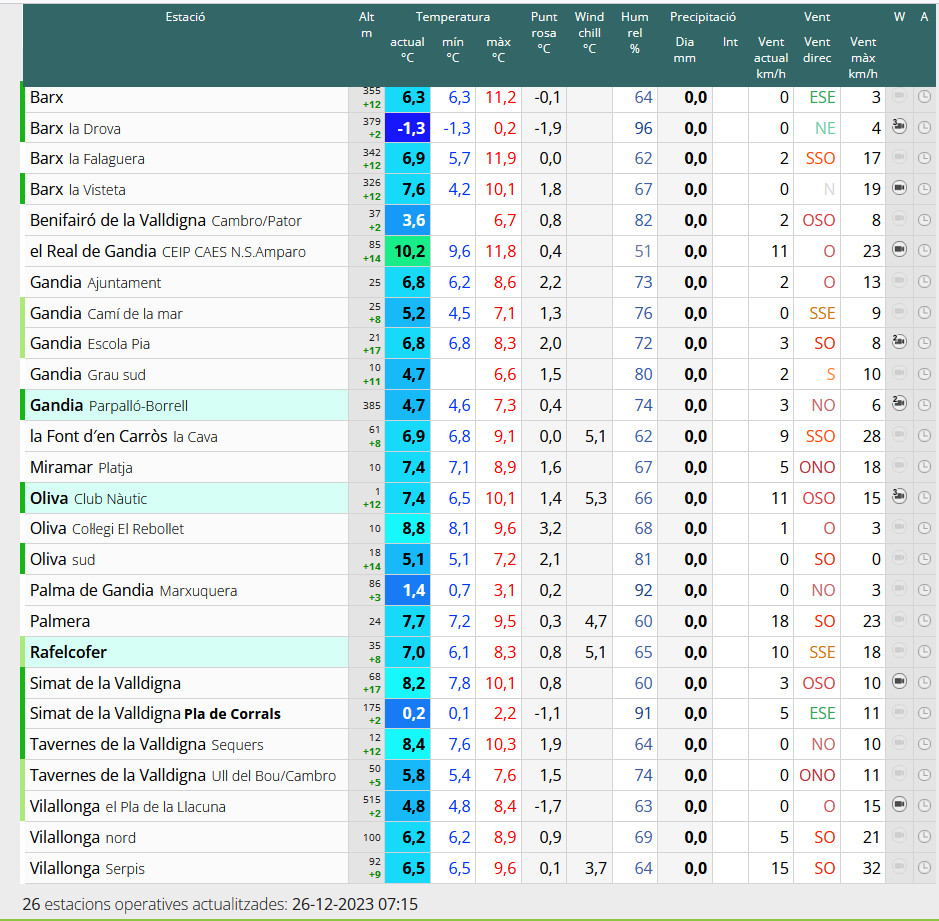Screen dimensions: 939x921
Task: Click the clock icon for Palma de Gandia
Action: tap(924, 590)
